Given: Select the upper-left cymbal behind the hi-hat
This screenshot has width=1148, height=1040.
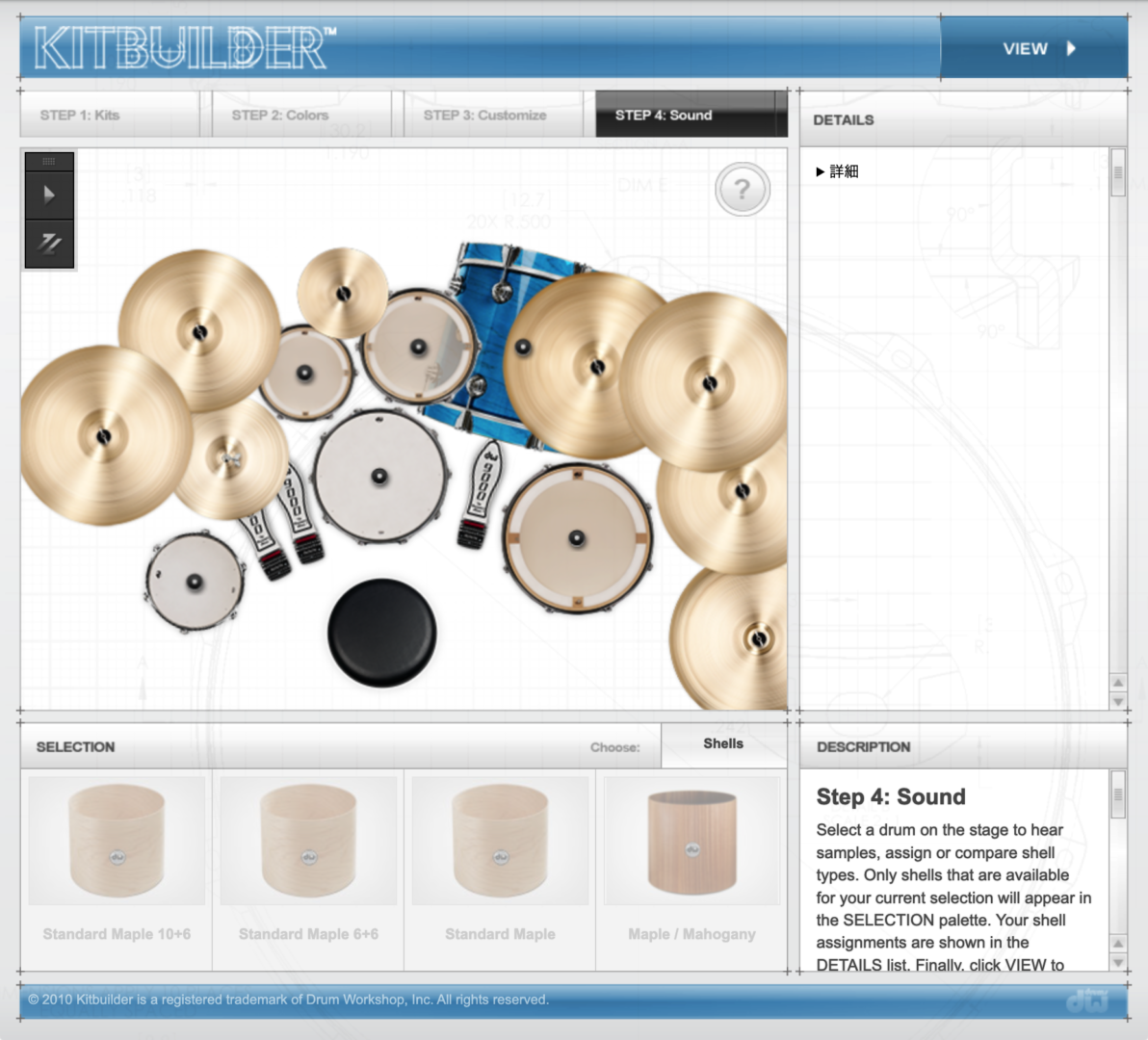Looking at the screenshot, I should click(x=199, y=332).
